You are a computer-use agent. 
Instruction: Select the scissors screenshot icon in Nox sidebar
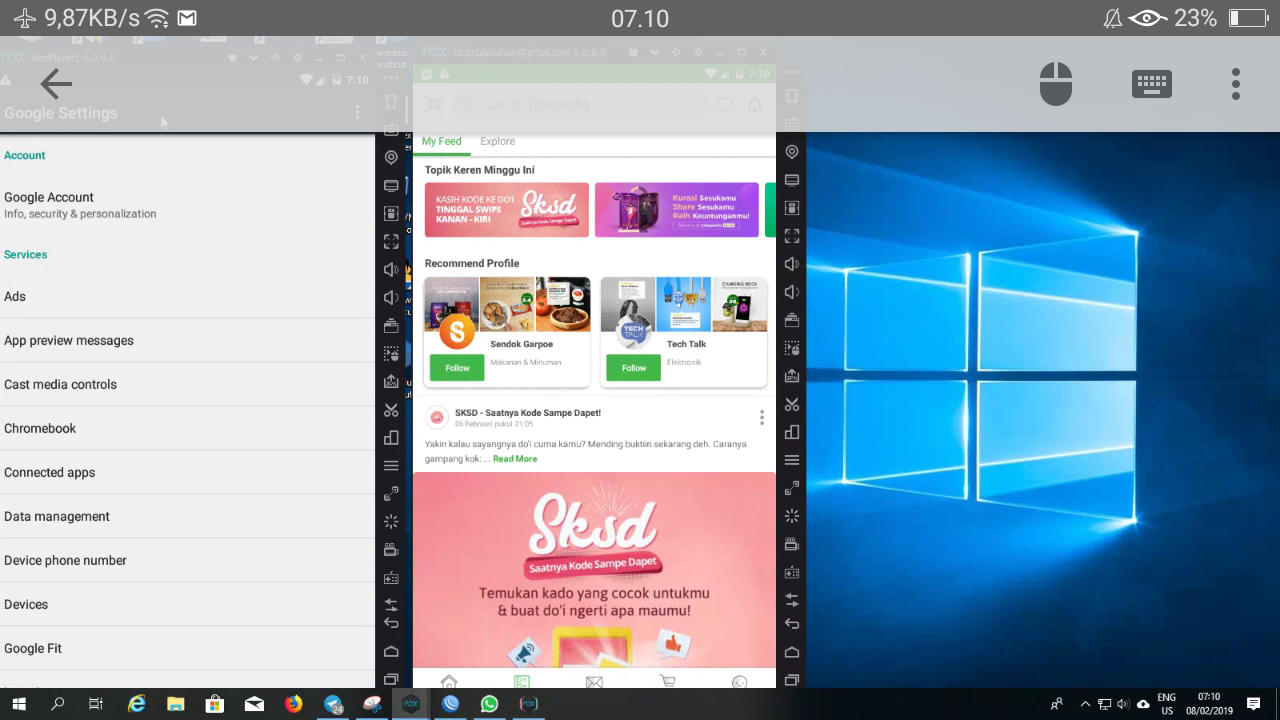(x=791, y=404)
